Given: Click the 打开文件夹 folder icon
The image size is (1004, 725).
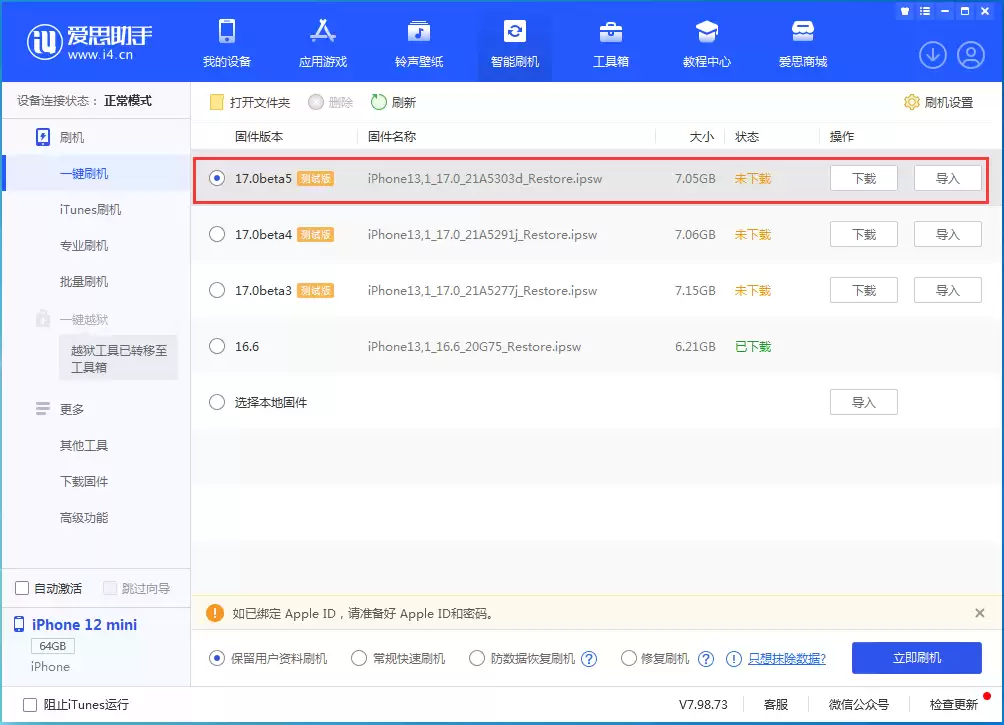Looking at the screenshot, I should [x=216, y=102].
